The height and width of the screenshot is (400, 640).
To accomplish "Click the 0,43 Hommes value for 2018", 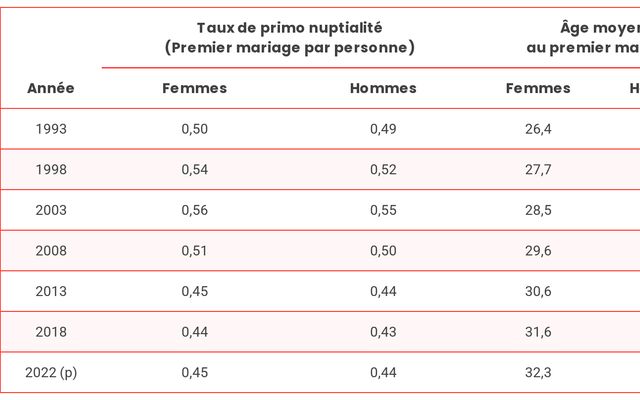I will click(383, 332).
